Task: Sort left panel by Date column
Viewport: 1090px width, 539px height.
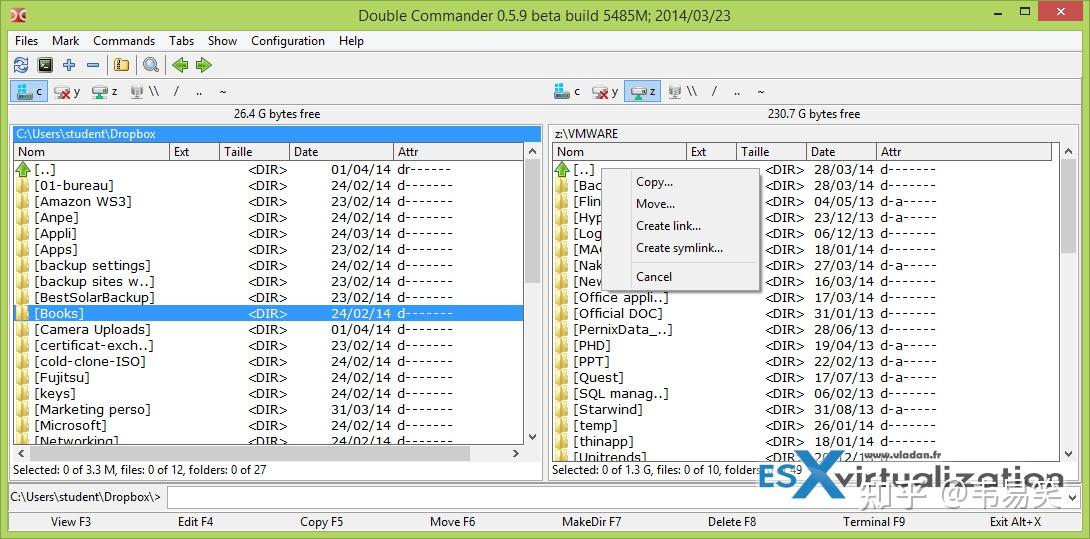Action: 341,152
